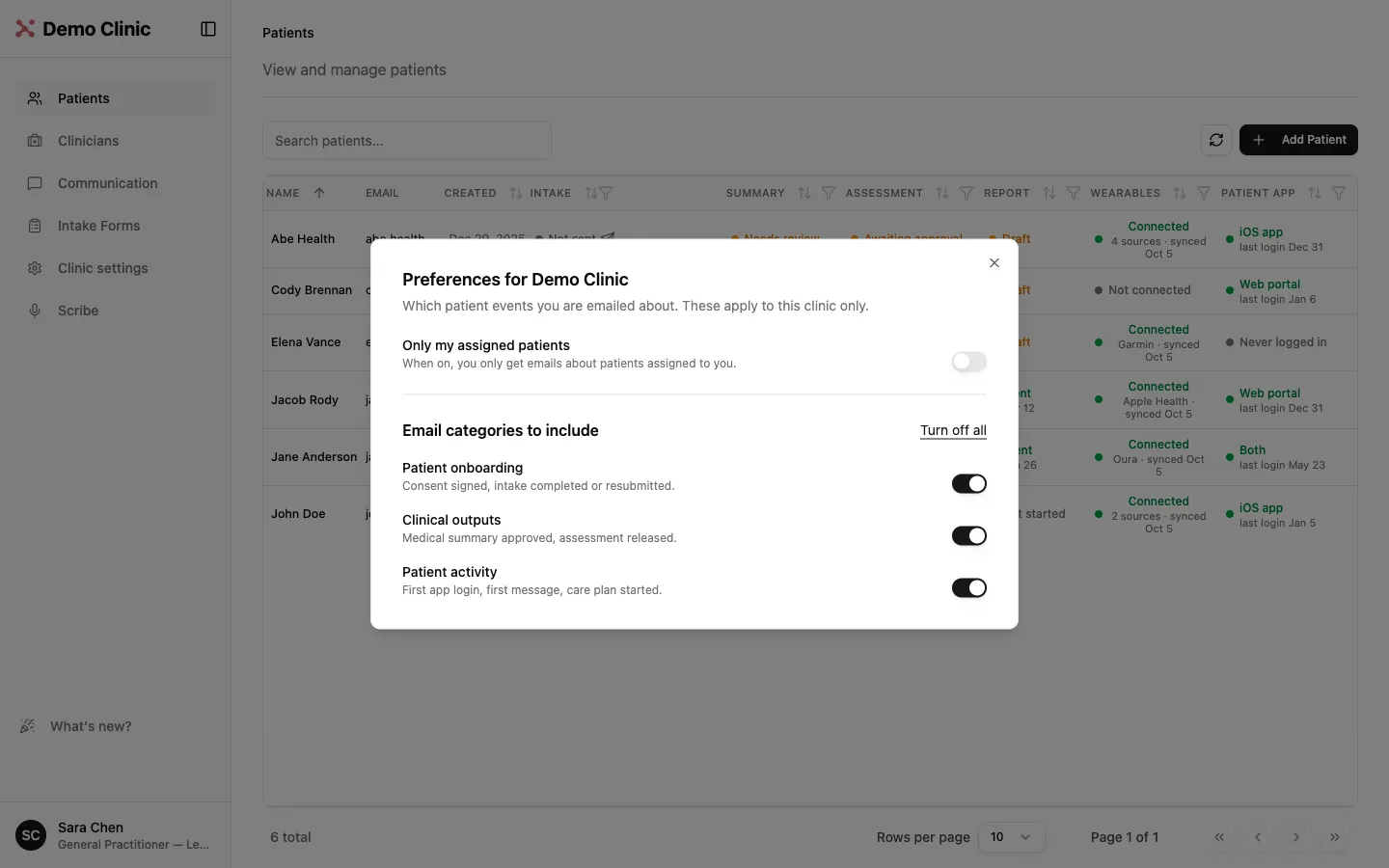
Task: Filter the Intake column
Action: (606, 193)
